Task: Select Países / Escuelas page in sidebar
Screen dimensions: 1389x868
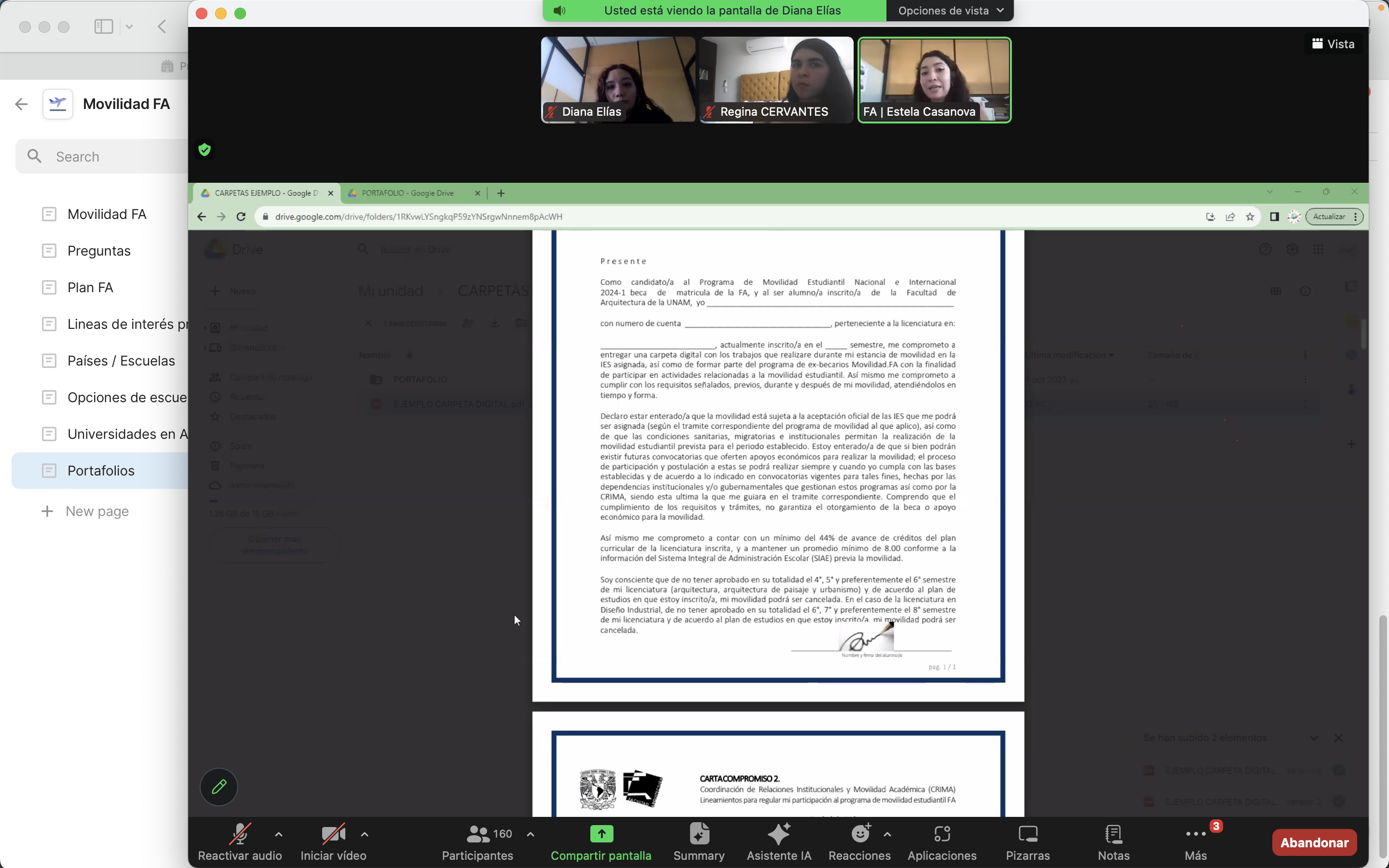Action: tap(121, 361)
